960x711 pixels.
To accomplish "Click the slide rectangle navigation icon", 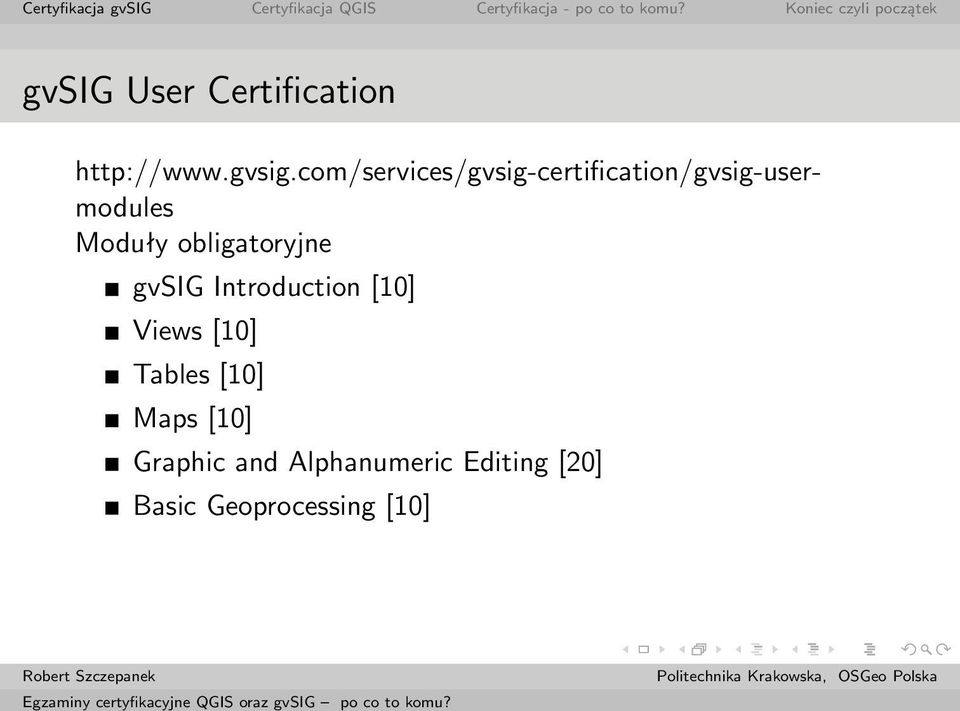I will 643,649.
